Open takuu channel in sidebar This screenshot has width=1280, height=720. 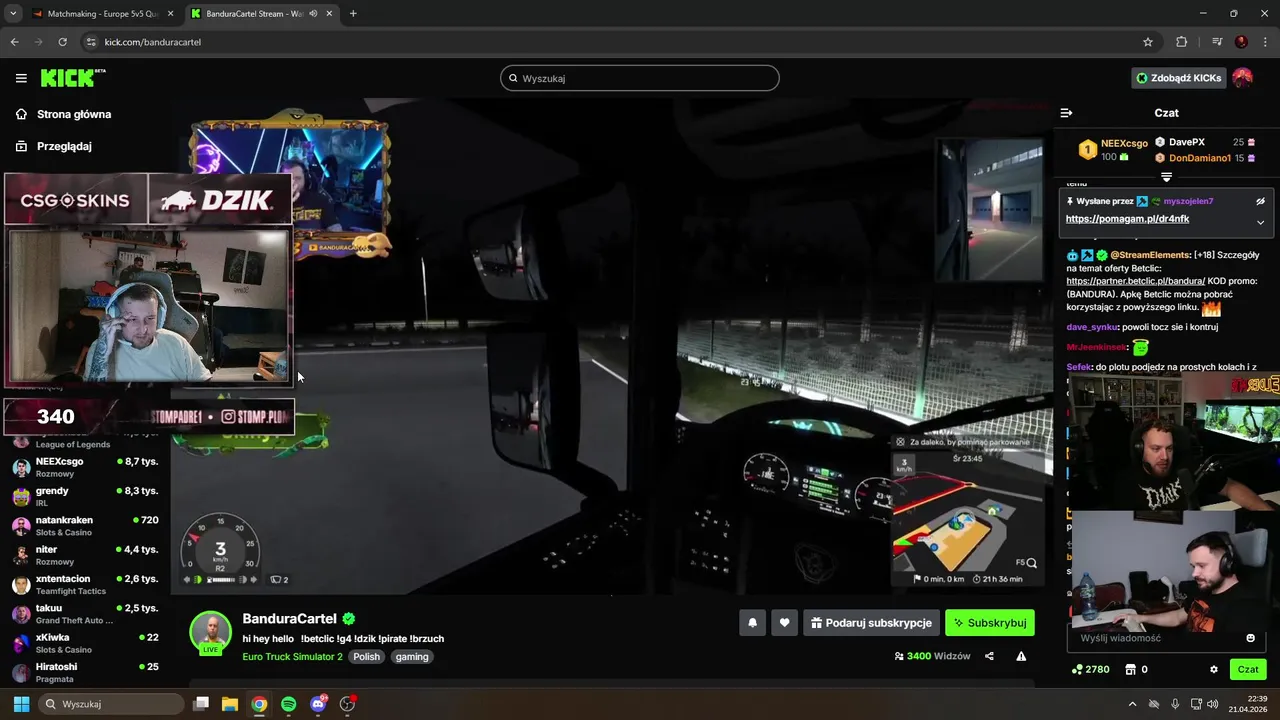tap(84, 614)
